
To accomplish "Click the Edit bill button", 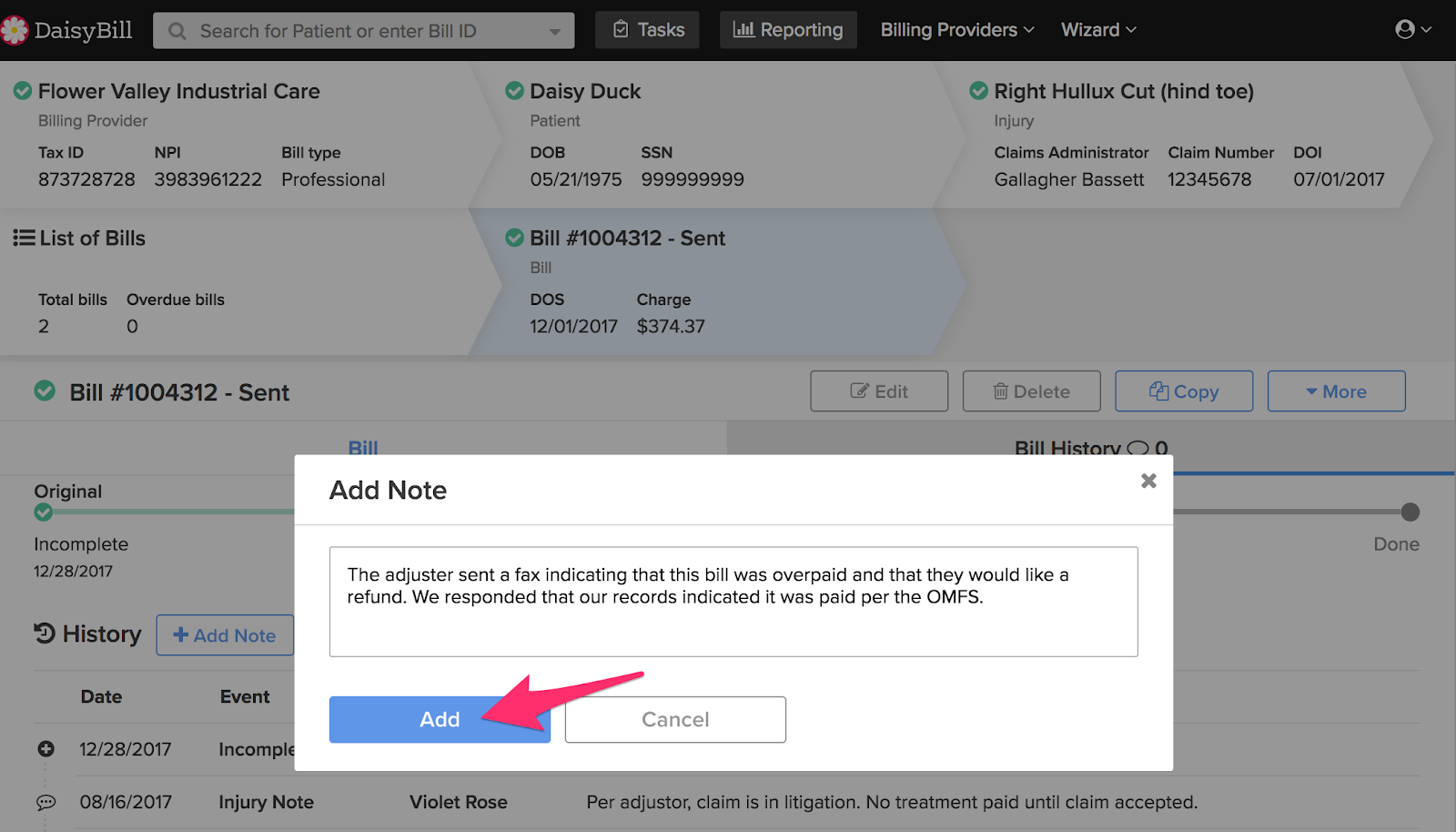I will pyautogui.click(x=879, y=391).
